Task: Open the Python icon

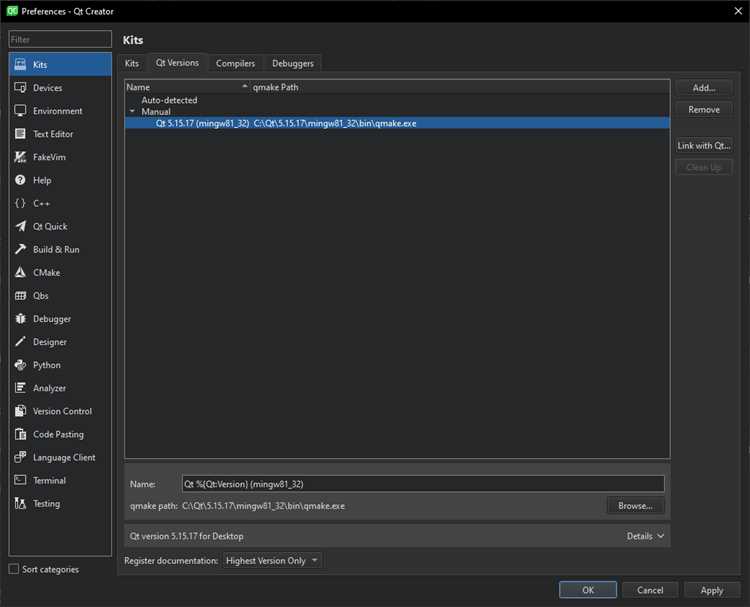Action: pos(20,364)
